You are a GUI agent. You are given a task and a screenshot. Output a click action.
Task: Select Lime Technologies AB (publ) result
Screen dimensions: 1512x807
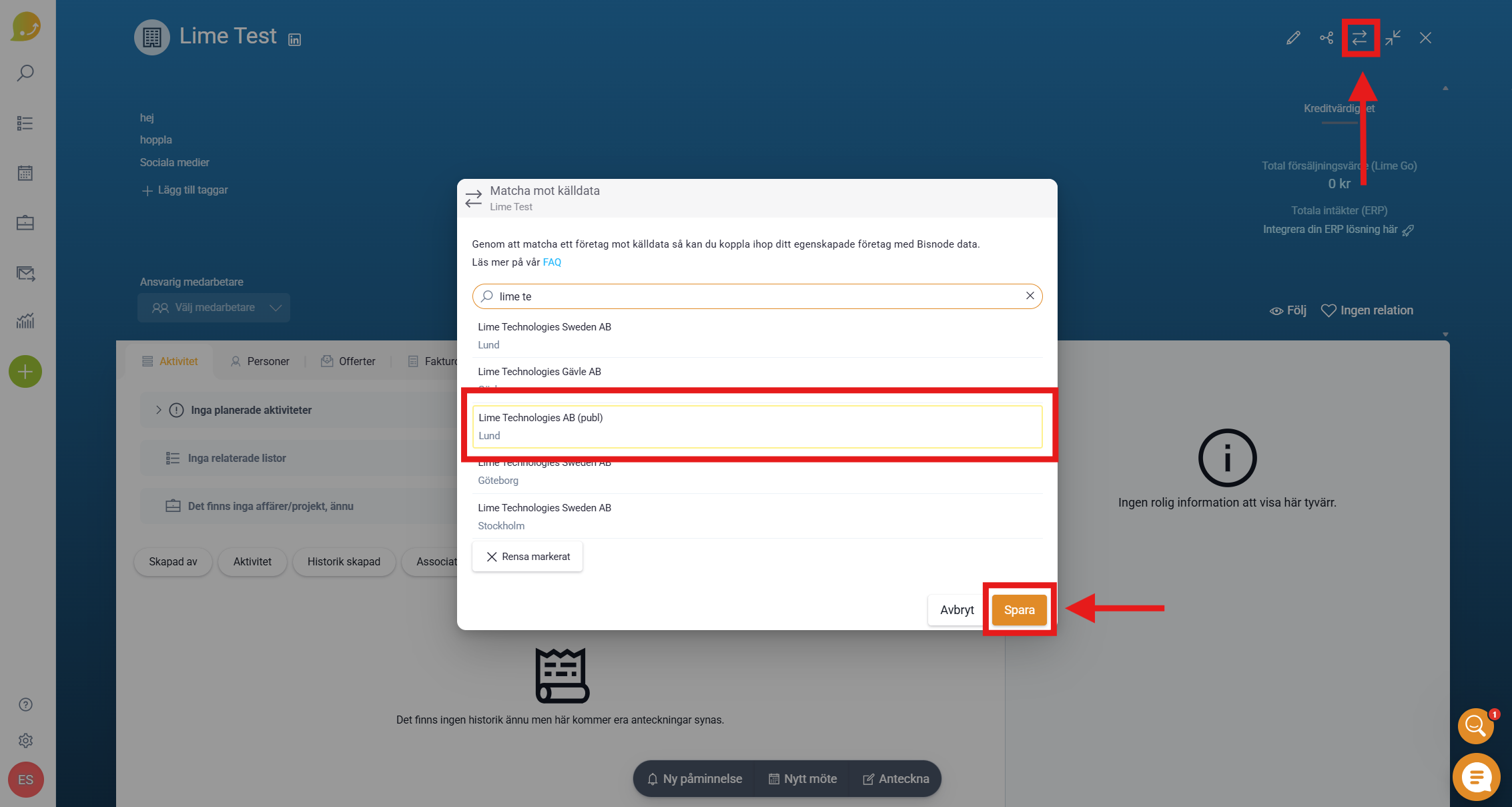[757, 427]
